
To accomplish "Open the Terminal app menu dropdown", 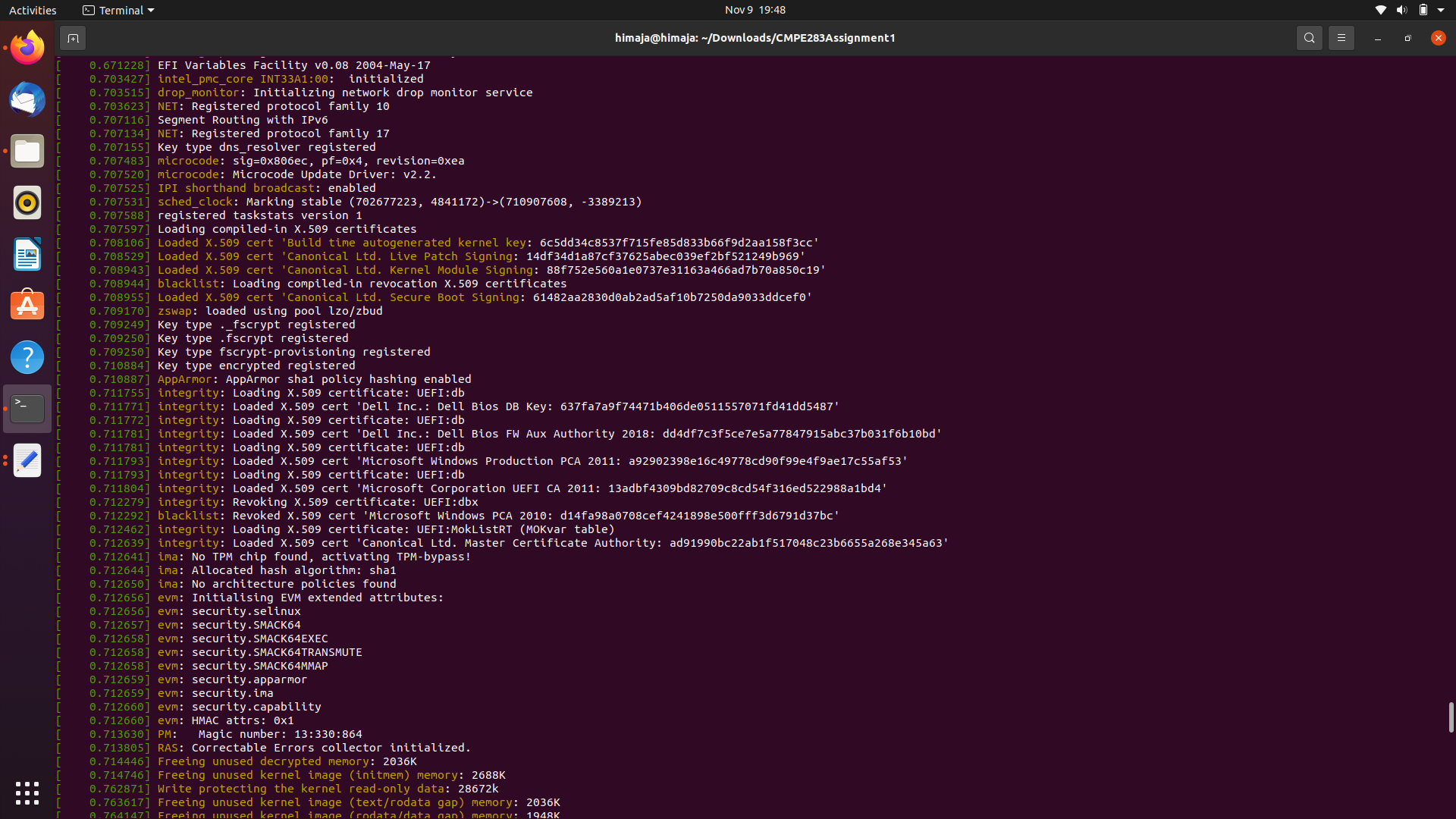I will [118, 10].
